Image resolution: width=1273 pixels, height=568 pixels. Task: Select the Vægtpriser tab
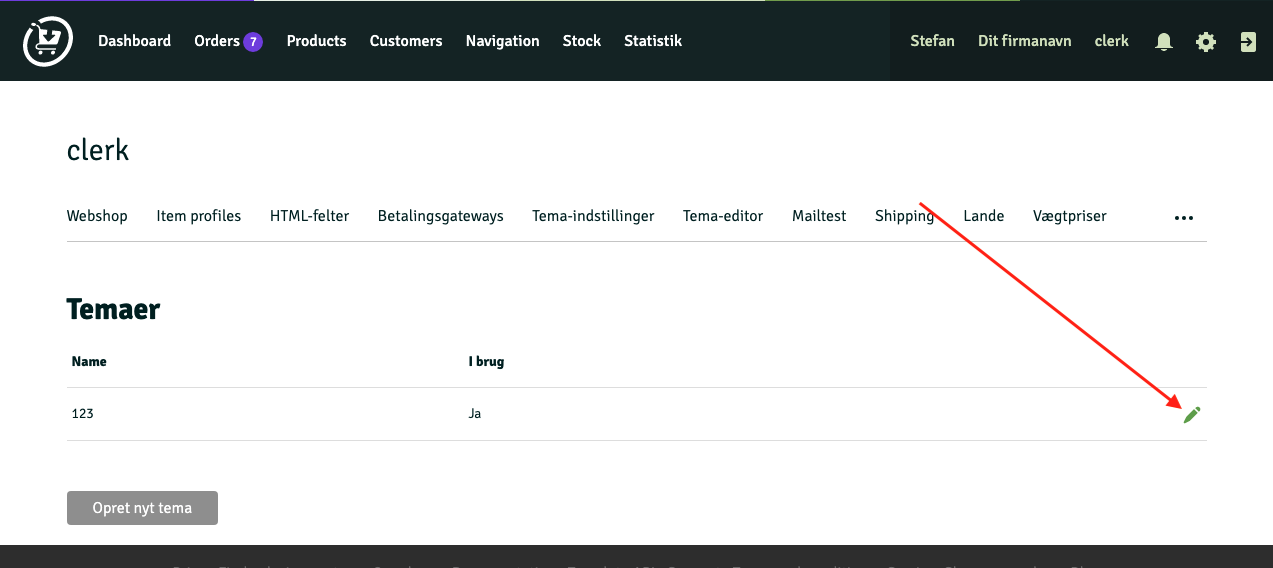[1070, 216]
